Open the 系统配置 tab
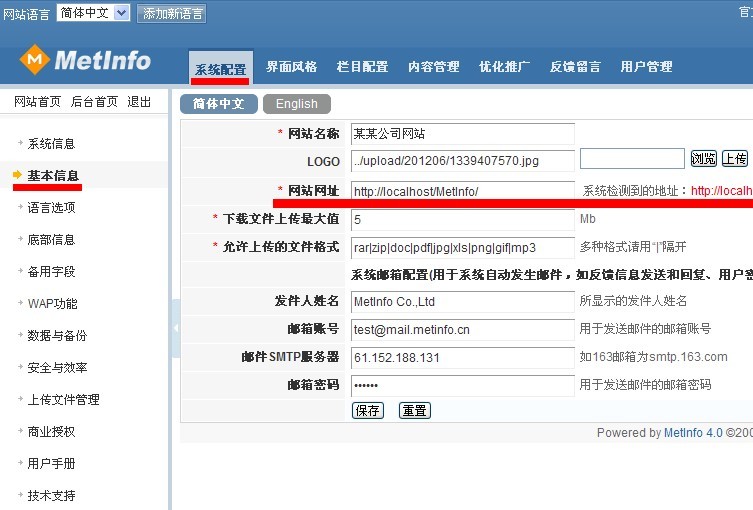This screenshot has width=753, height=510. coord(220,69)
